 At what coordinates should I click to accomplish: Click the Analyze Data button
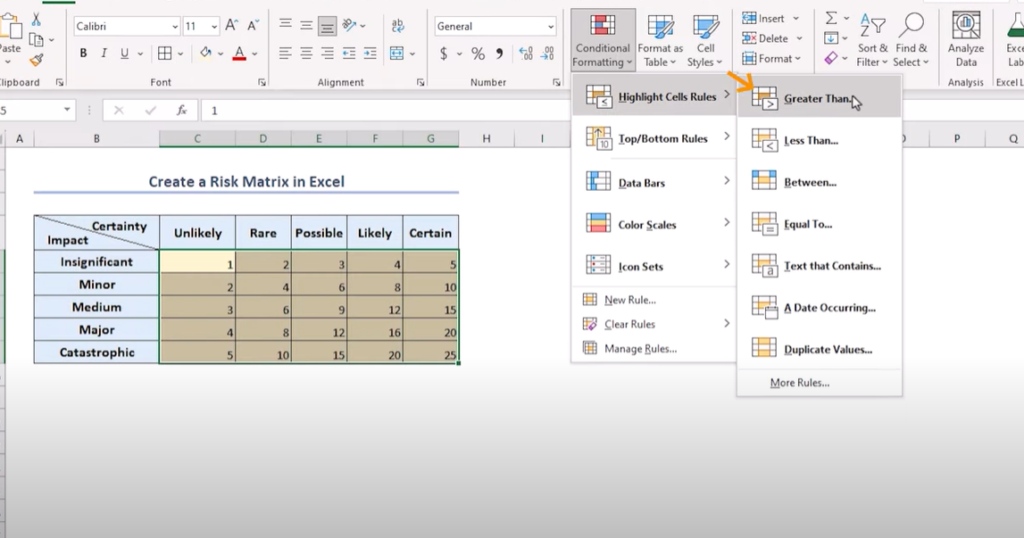pos(966,40)
